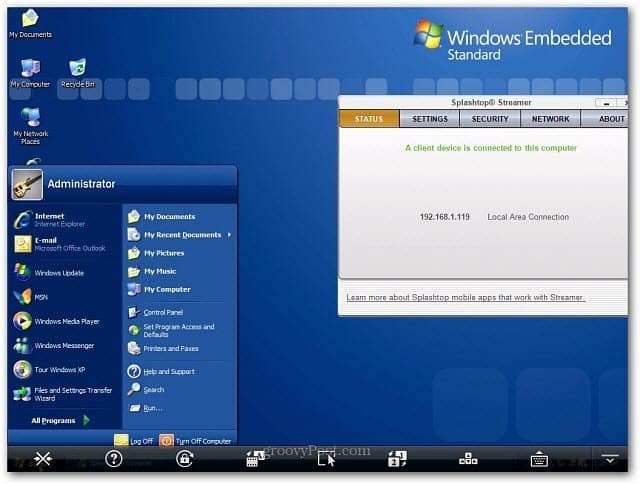Show the on-screen keyboard icon
The height and width of the screenshot is (484, 640).
(539, 459)
